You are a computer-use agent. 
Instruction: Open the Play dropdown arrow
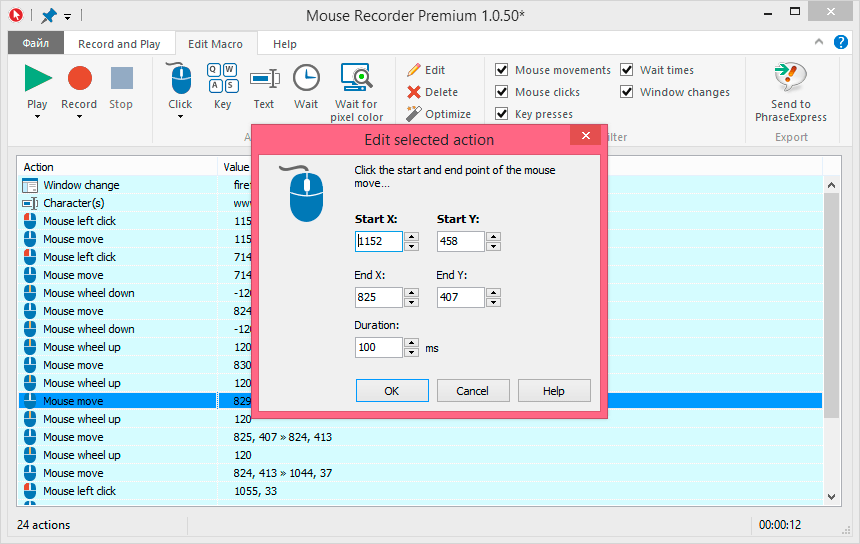click(37, 117)
